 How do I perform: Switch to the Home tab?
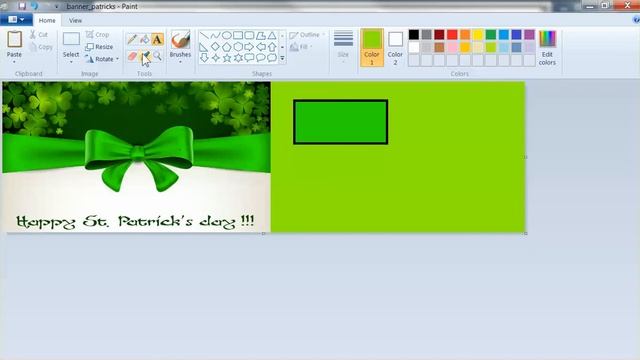47,20
